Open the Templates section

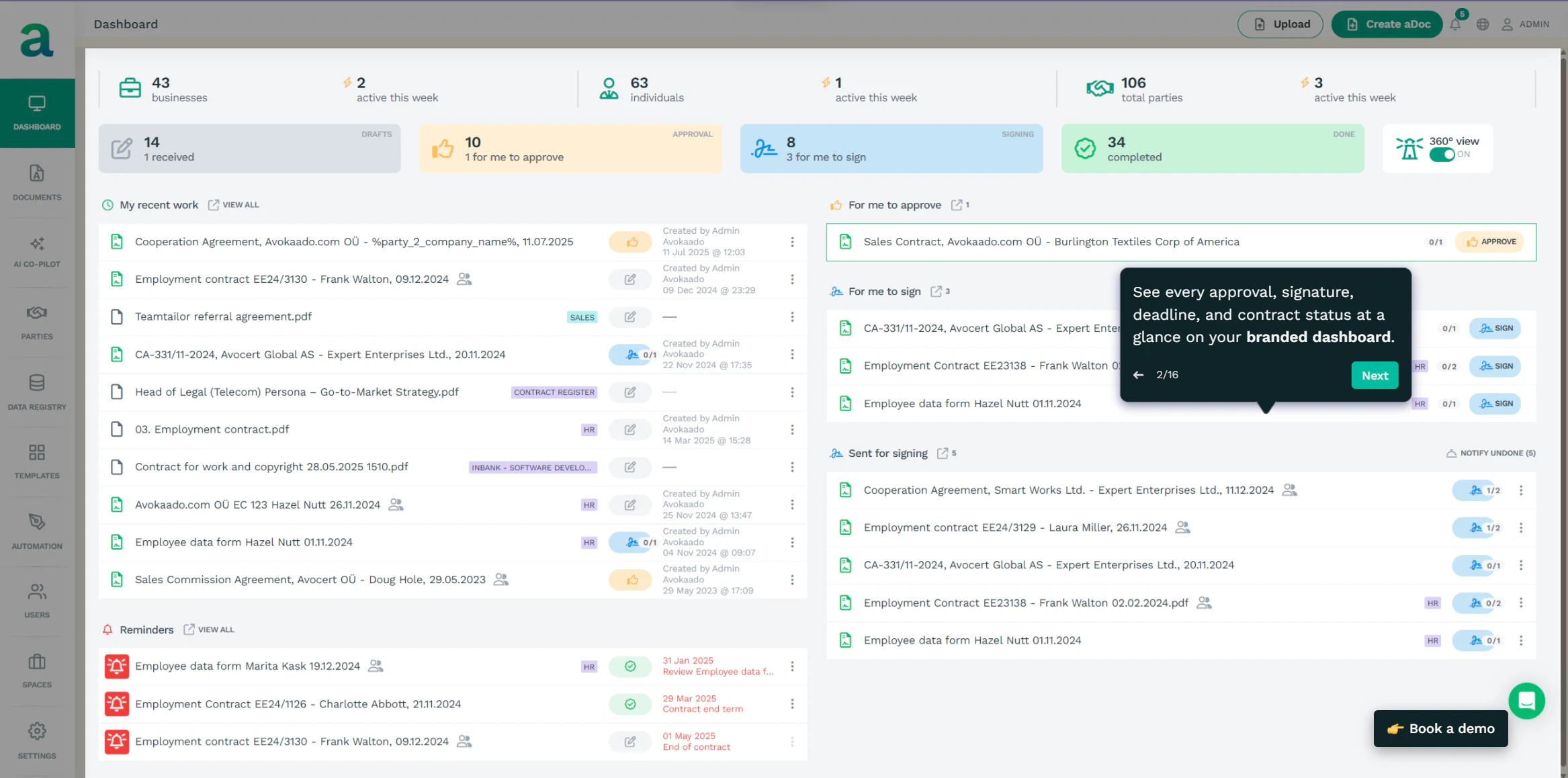(x=36, y=462)
